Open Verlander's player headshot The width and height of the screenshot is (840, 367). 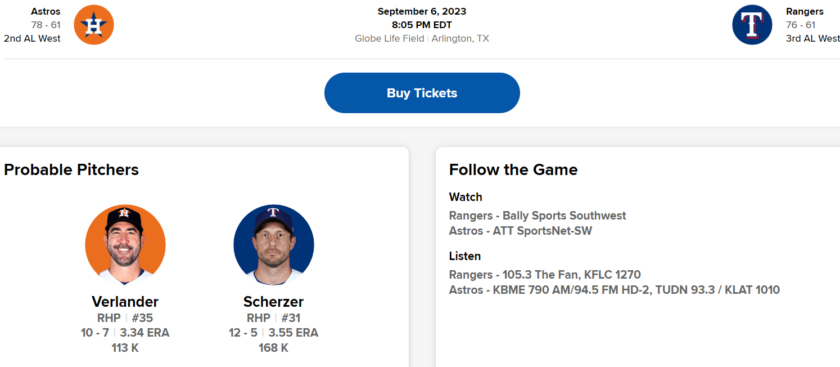(125, 244)
